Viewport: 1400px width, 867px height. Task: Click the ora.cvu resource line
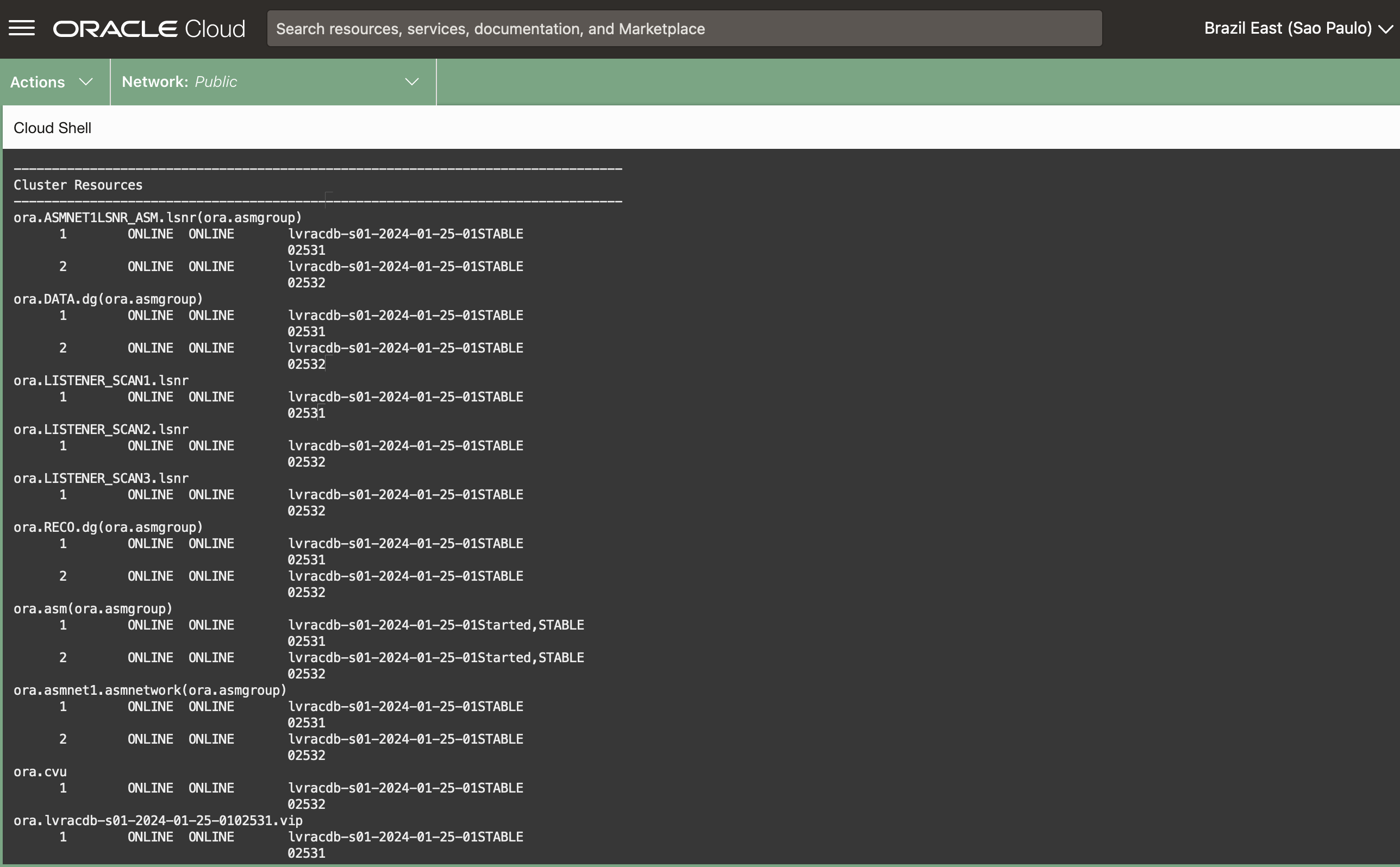pos(40,772)
